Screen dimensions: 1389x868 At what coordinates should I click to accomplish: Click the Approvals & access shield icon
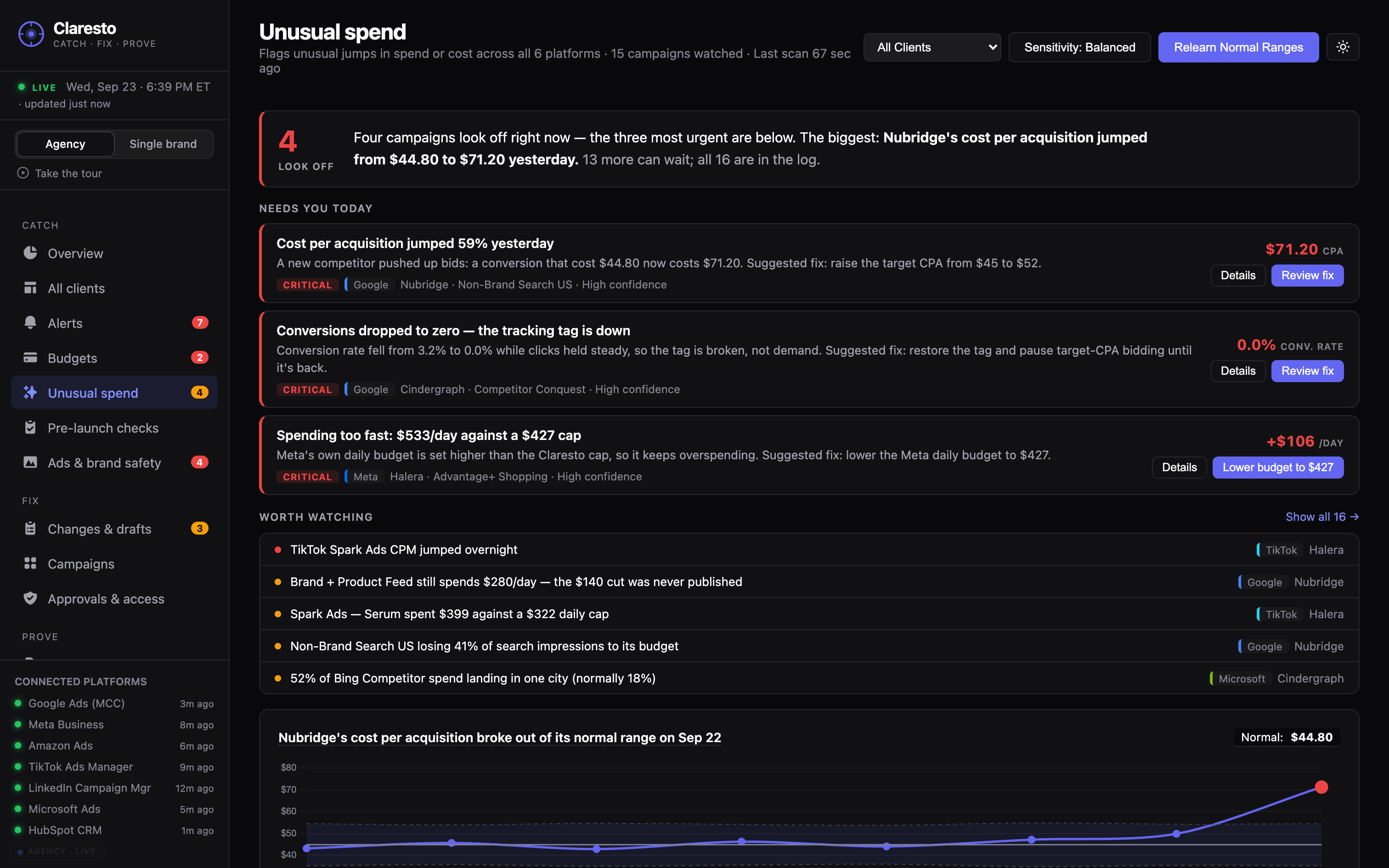[x=30, y=599]
